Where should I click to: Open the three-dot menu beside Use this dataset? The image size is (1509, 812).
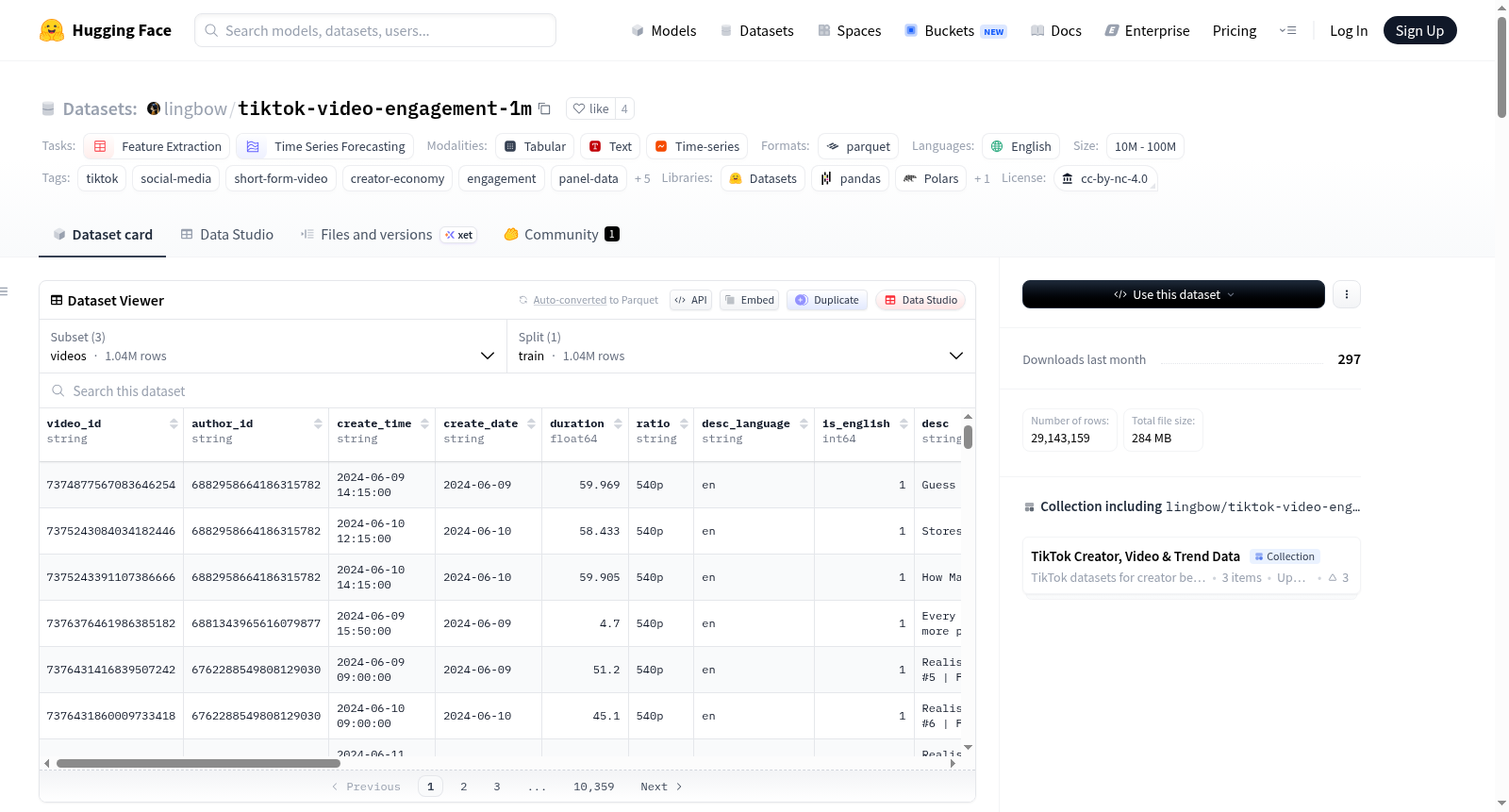[x=1347, y=294]
